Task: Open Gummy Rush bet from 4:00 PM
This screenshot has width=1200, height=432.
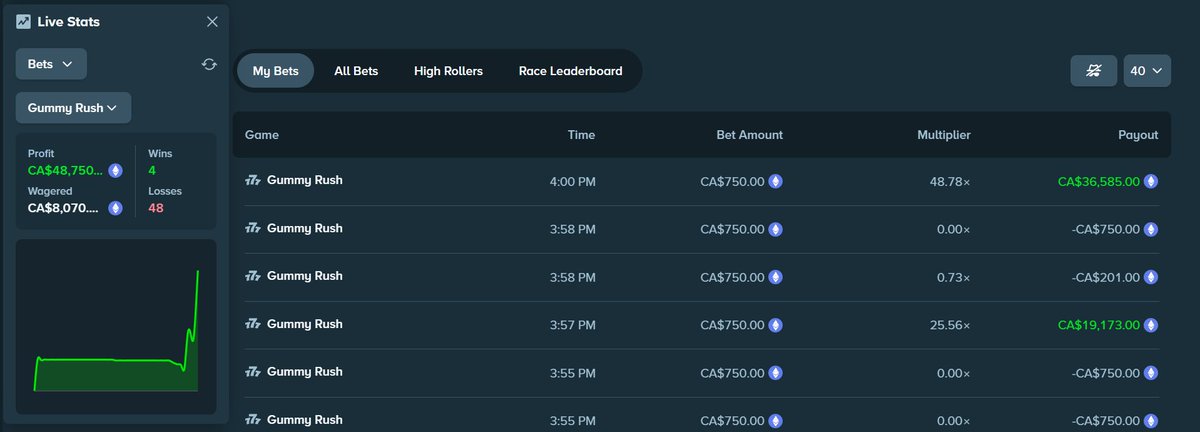Action: pyautogui.click(x=304, y=181)
